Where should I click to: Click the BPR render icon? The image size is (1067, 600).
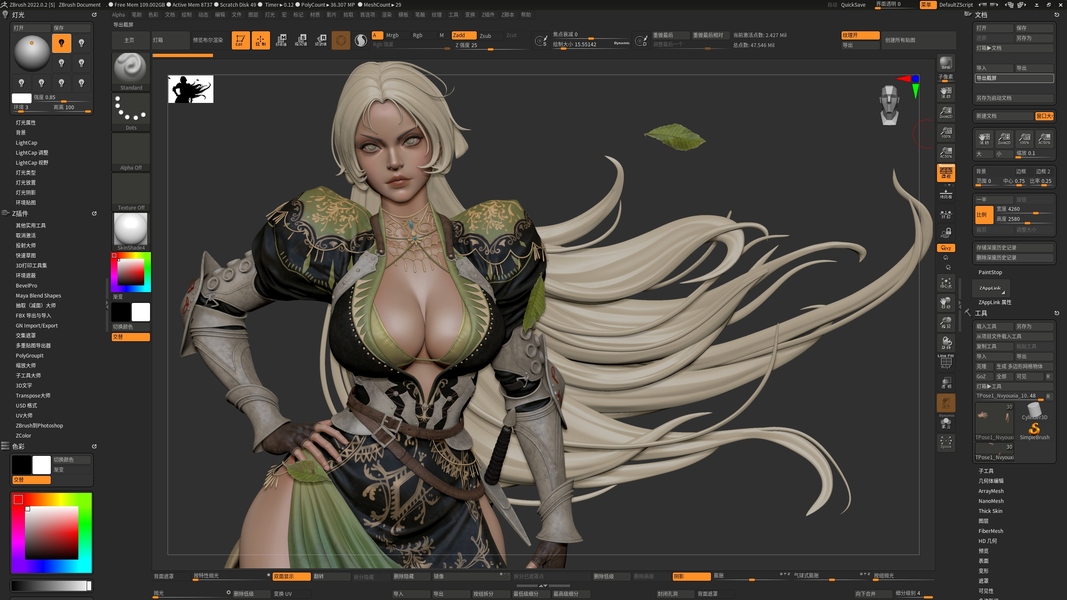click(x=946, y=63)
